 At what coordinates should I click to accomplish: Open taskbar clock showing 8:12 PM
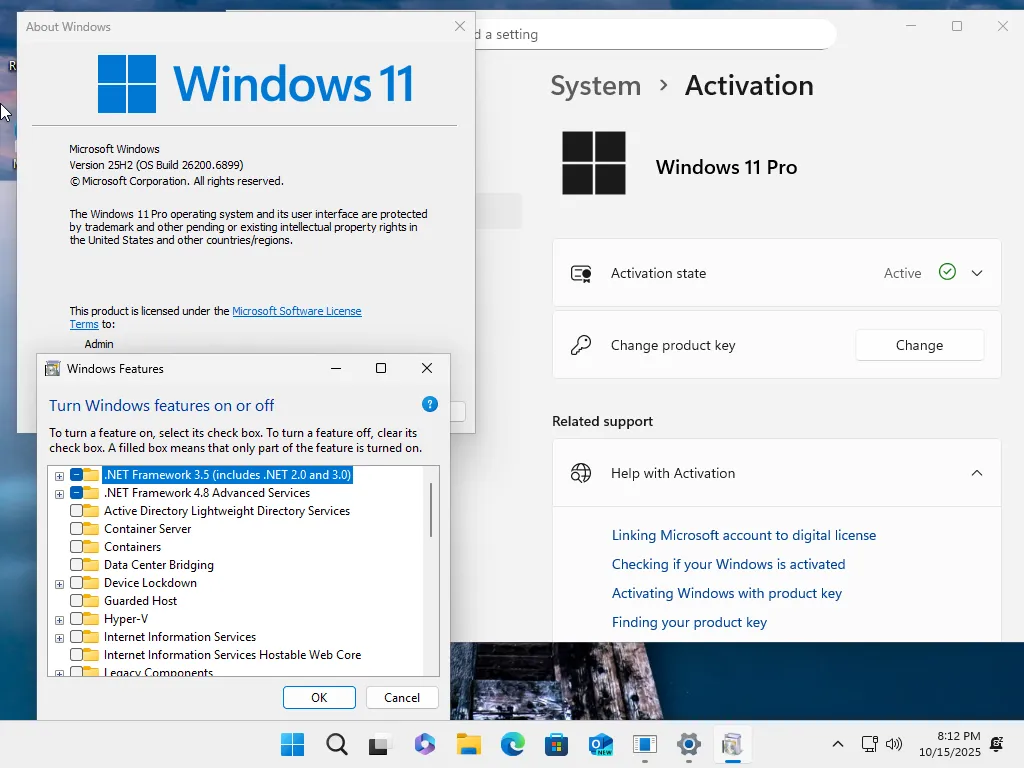coord(950,744)
